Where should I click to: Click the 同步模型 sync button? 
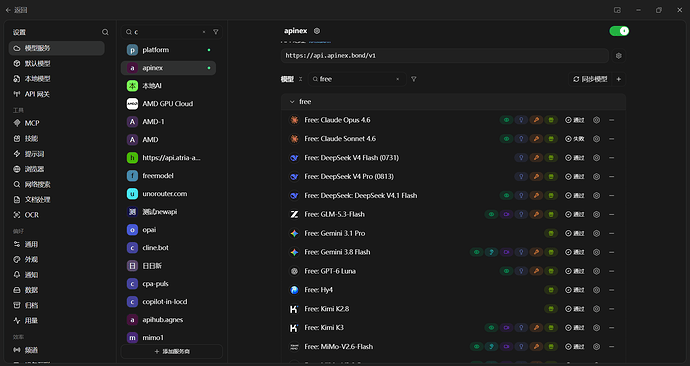point(590,79)
